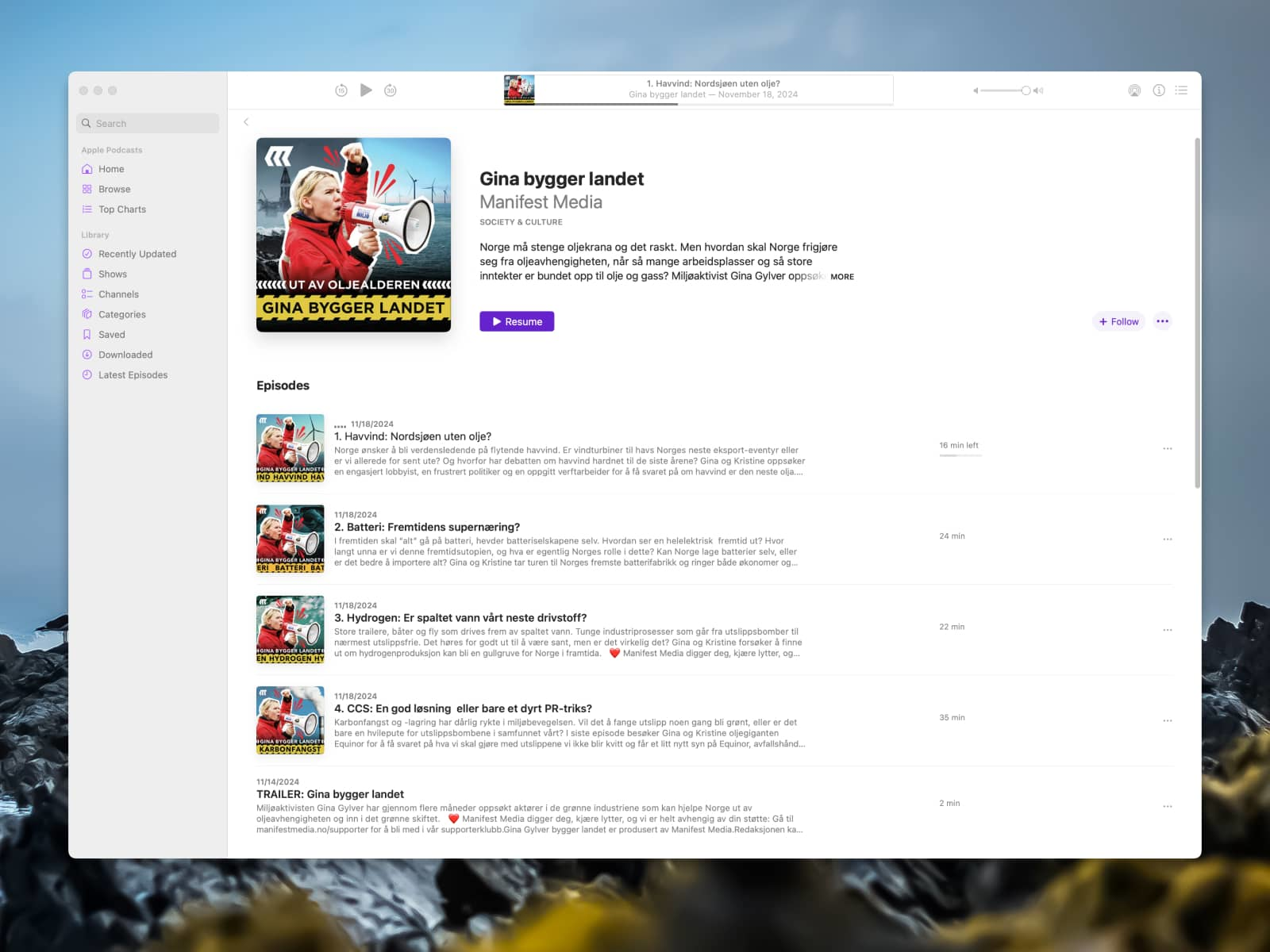
Task: Open Categories in the library
Action: (x=122, y=314)
